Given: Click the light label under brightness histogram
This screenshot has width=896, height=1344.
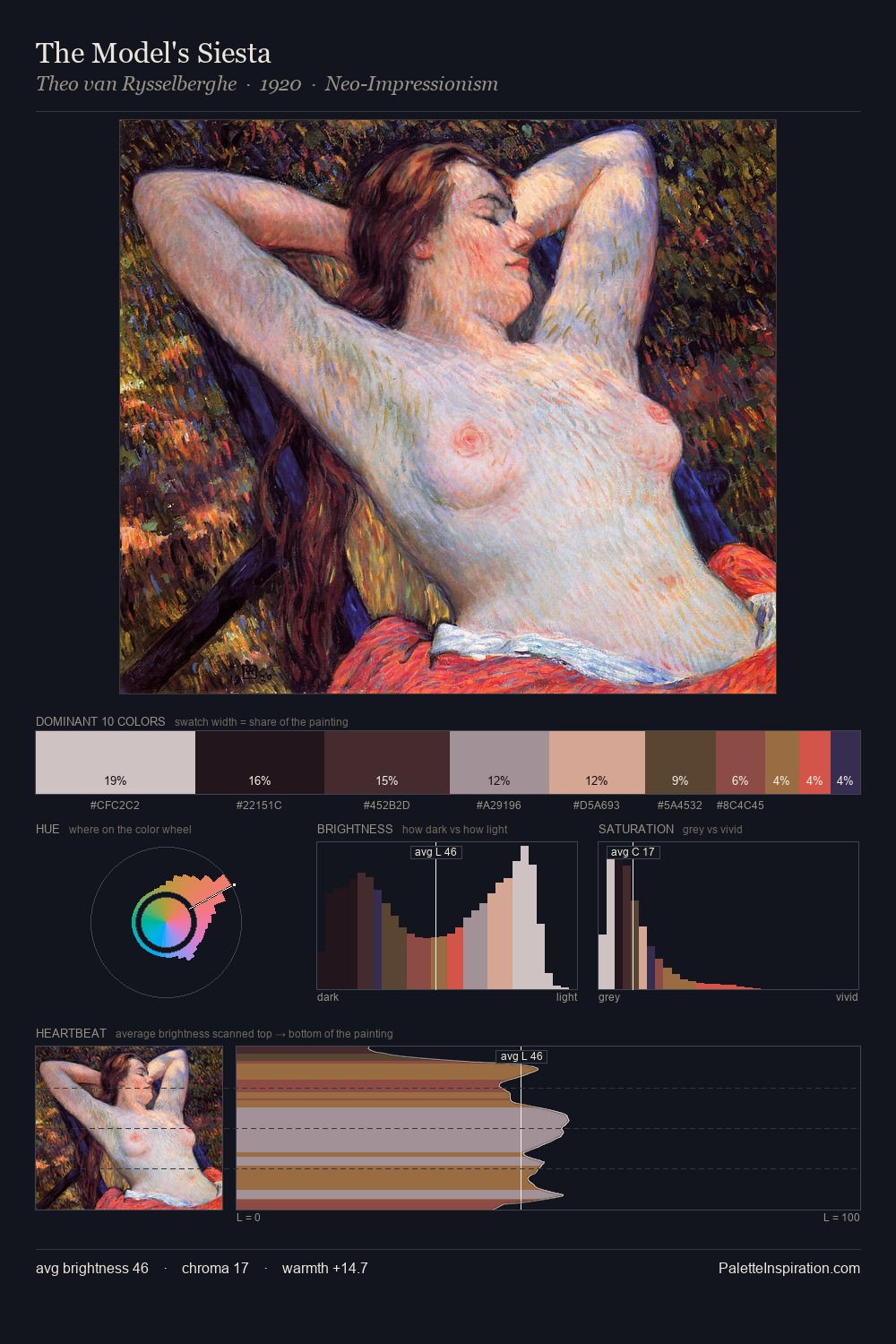Looking at the screenshot, I should click(x=566, y=996).
